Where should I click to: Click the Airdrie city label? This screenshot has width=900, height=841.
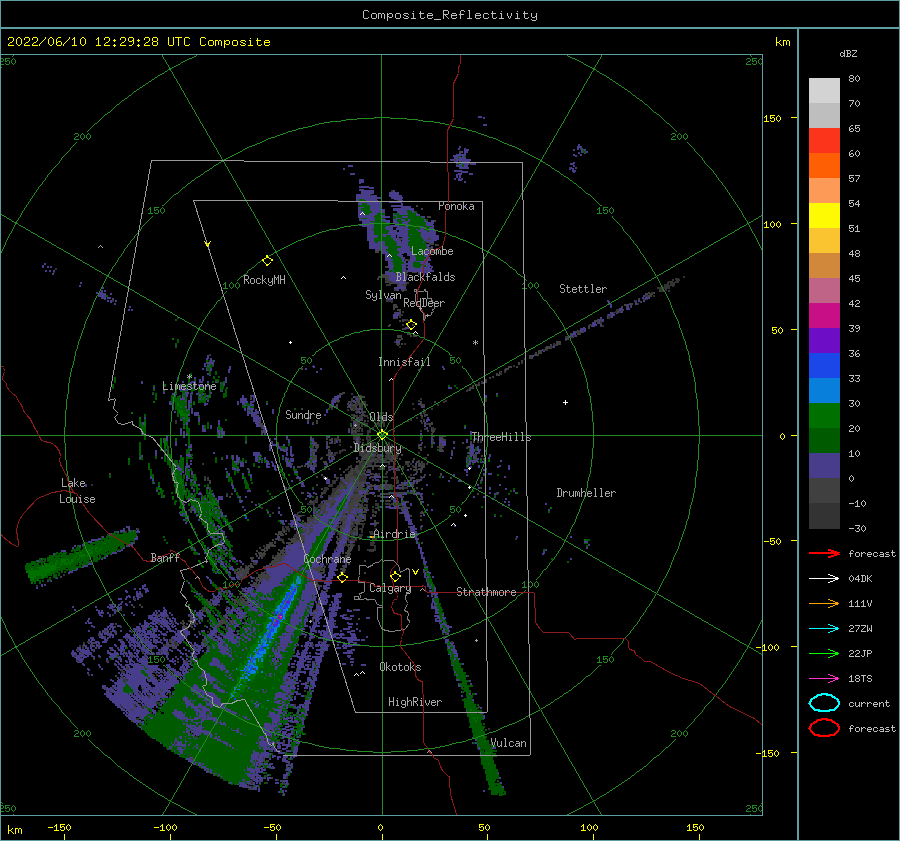click(394, 534)
